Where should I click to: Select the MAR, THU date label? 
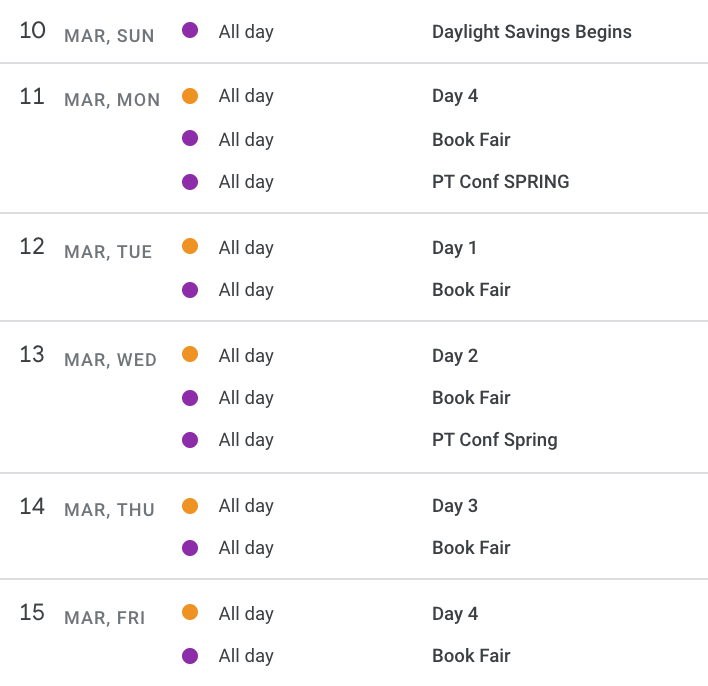coord(109,510)
